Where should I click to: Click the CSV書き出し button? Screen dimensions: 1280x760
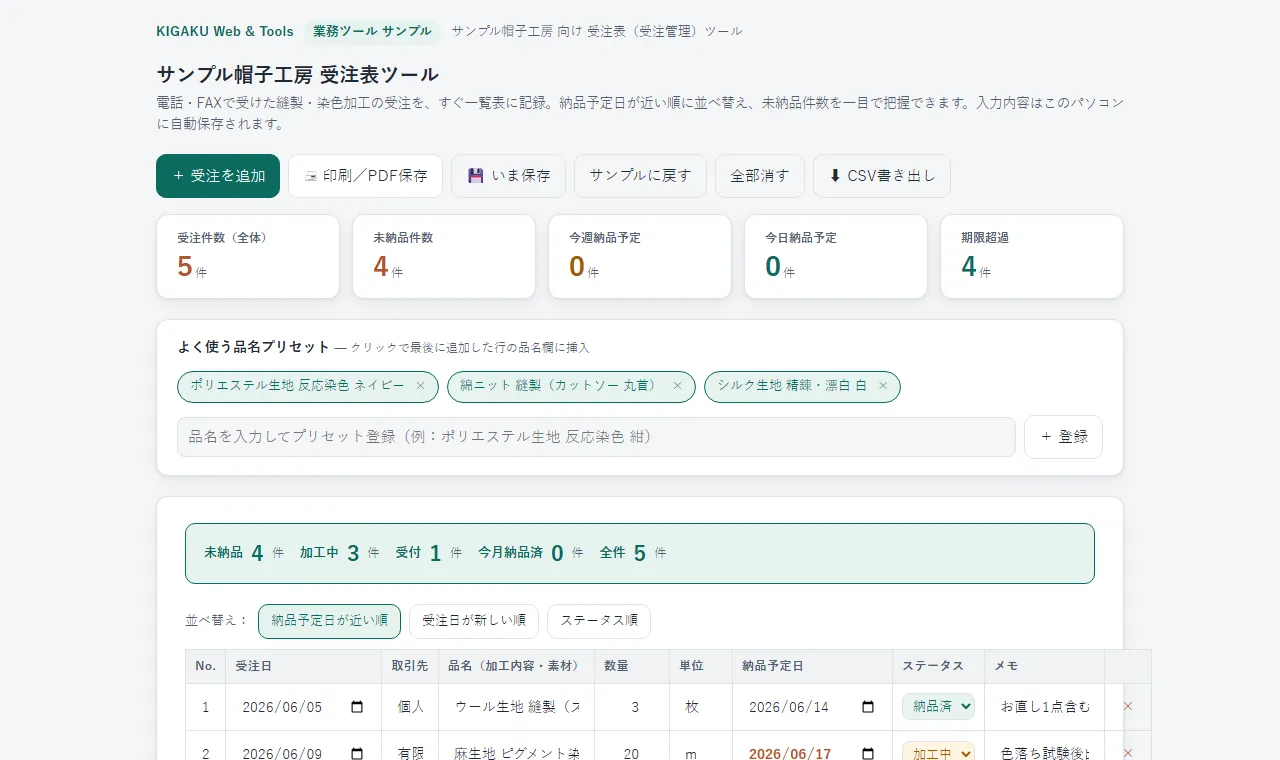pyautogui.click(x=882, y=176)
